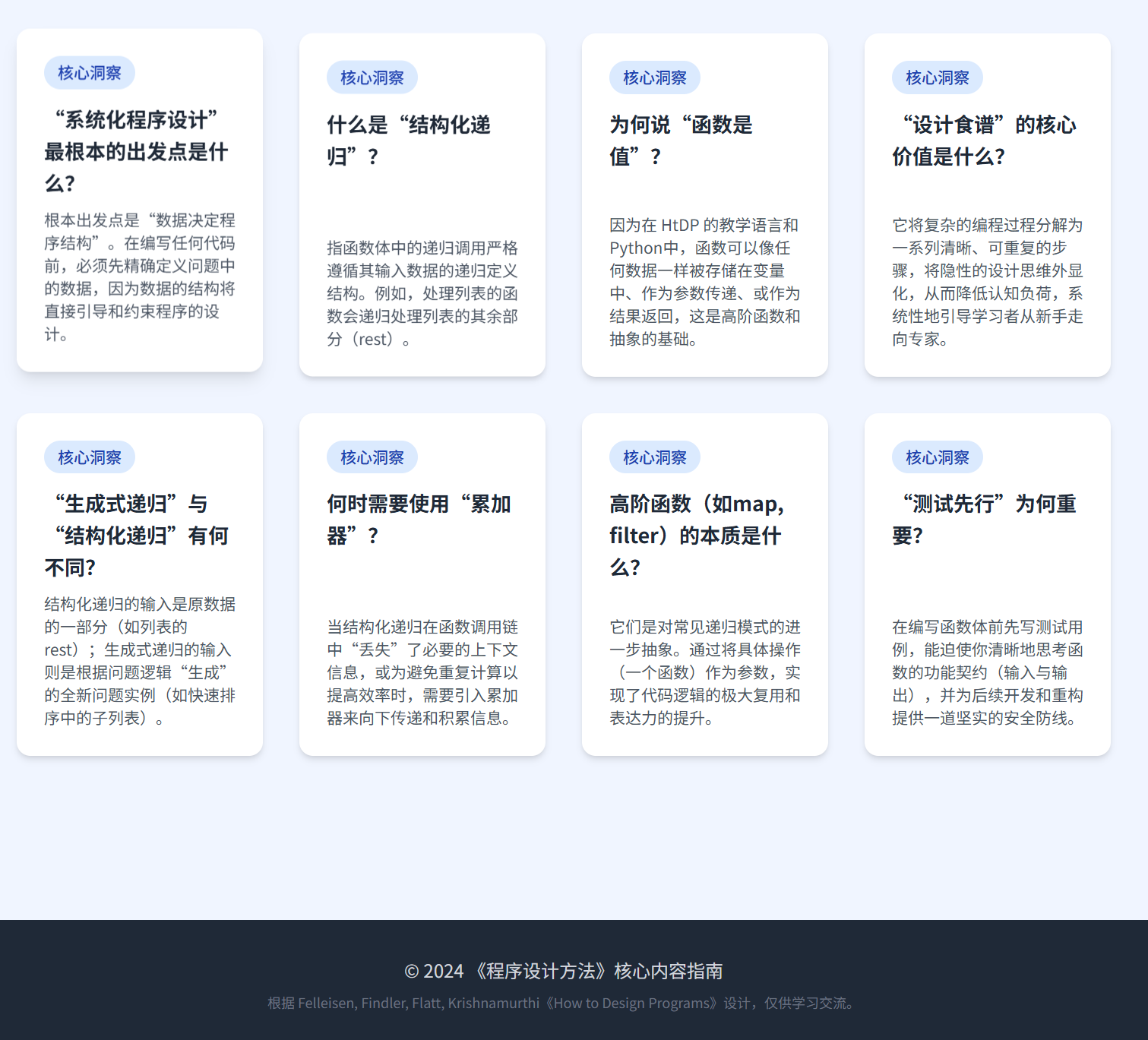Viewport: 1148px width, 1040px height.
Task: Click 核心洞察 badge on the “测试先行” card
Action: point(938,457)
